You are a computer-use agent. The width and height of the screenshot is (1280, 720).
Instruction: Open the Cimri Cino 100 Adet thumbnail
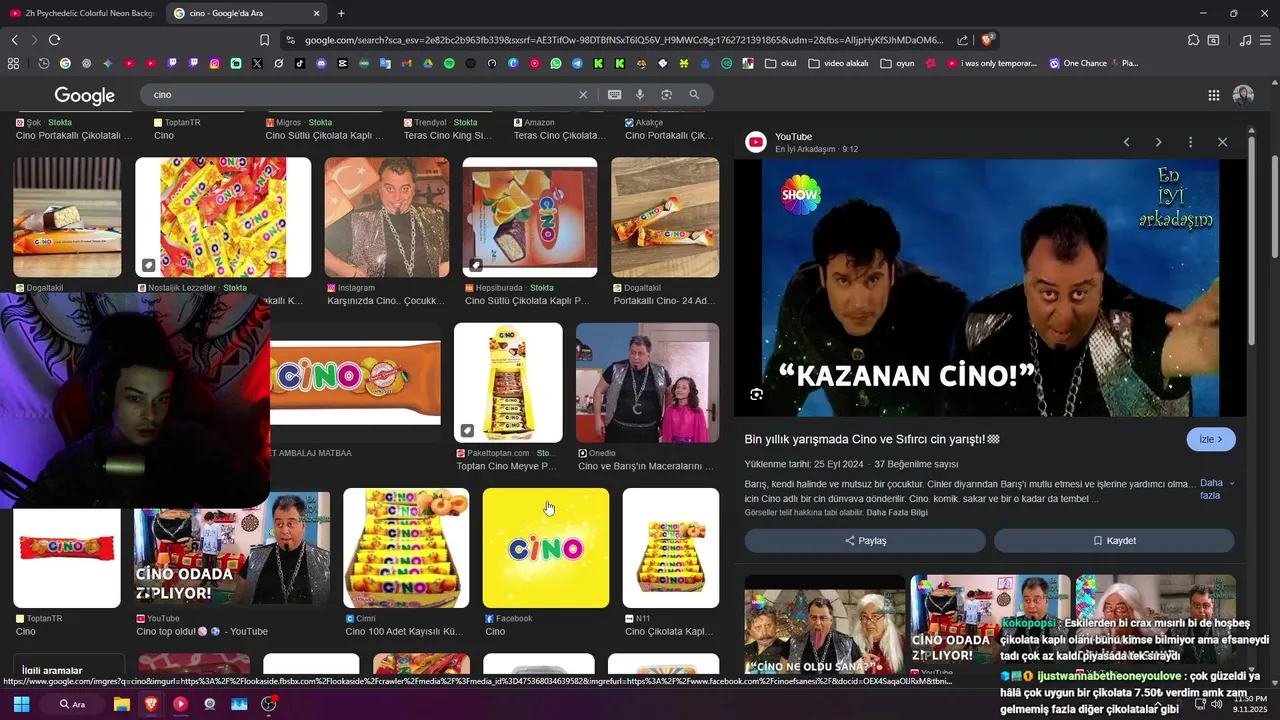coord(406,548)
